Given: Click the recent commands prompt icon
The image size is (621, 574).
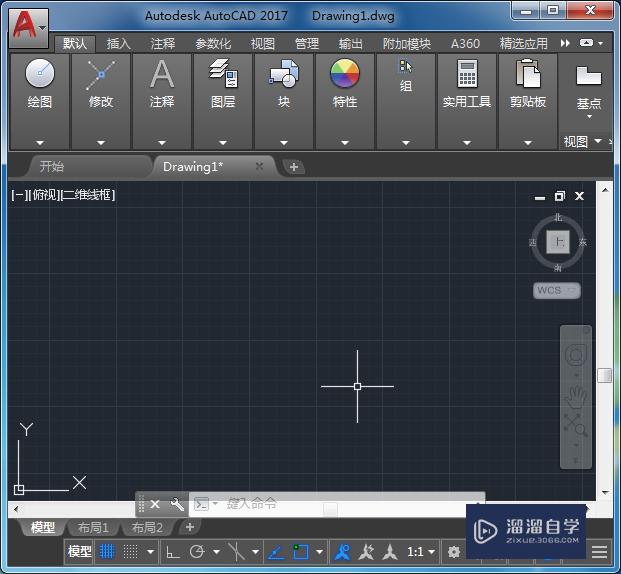Looking at the screenshot, I should coord(202,504).
